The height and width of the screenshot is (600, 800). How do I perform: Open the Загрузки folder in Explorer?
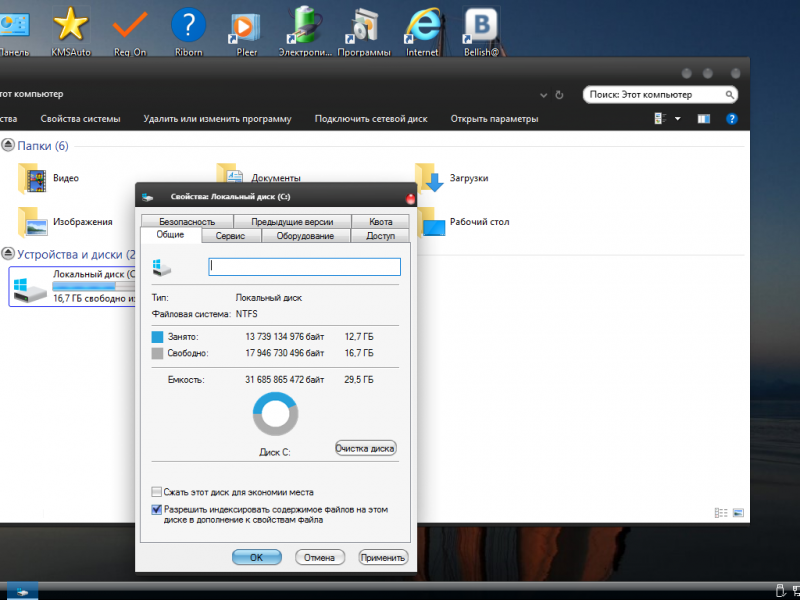(451, 178)
